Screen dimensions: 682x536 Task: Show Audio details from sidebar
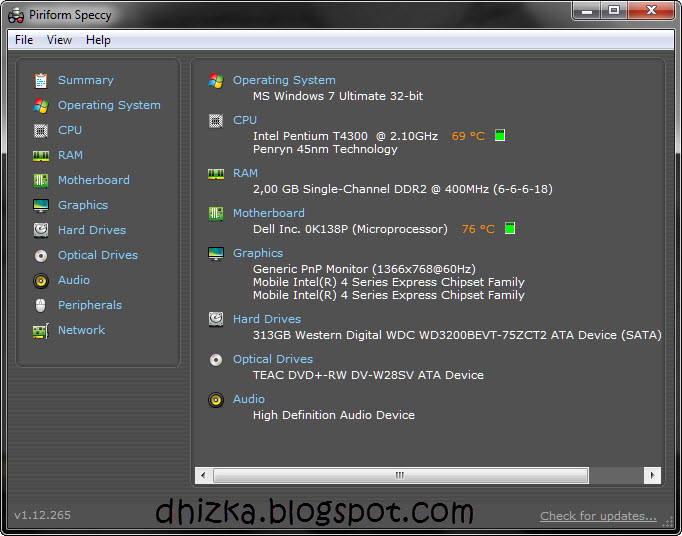tap(74, 280)
